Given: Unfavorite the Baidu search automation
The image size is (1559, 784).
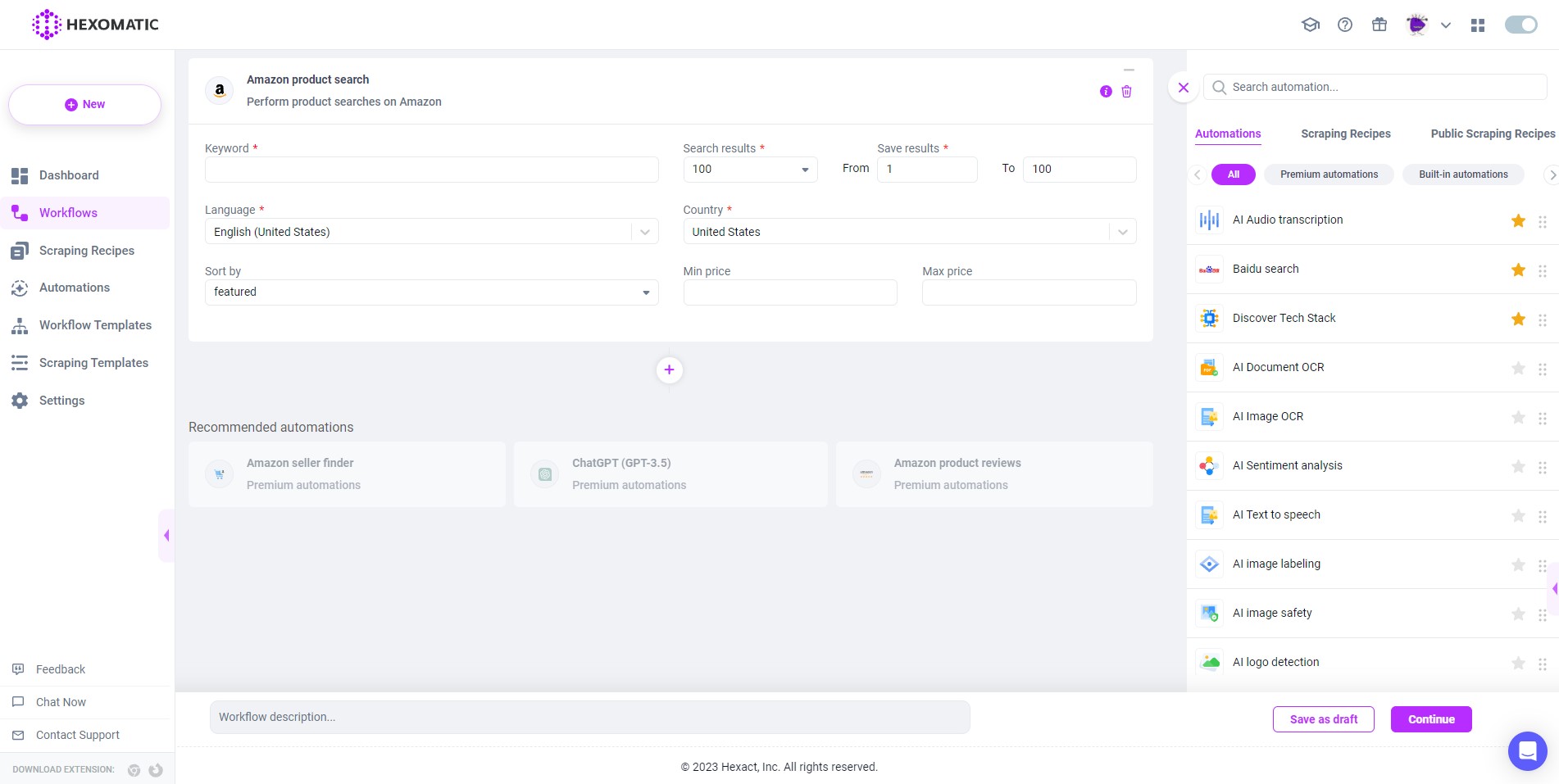Looking at the screenshot, I should click(1518, 270).
